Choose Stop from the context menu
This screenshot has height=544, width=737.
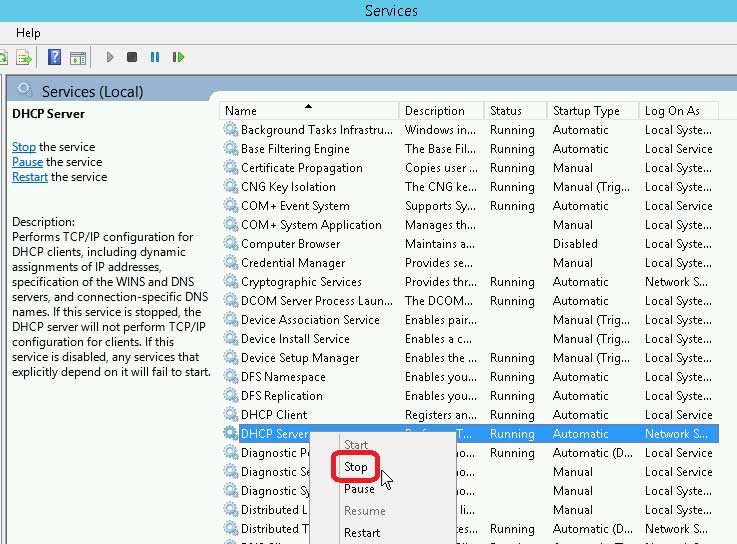point(356,467)
